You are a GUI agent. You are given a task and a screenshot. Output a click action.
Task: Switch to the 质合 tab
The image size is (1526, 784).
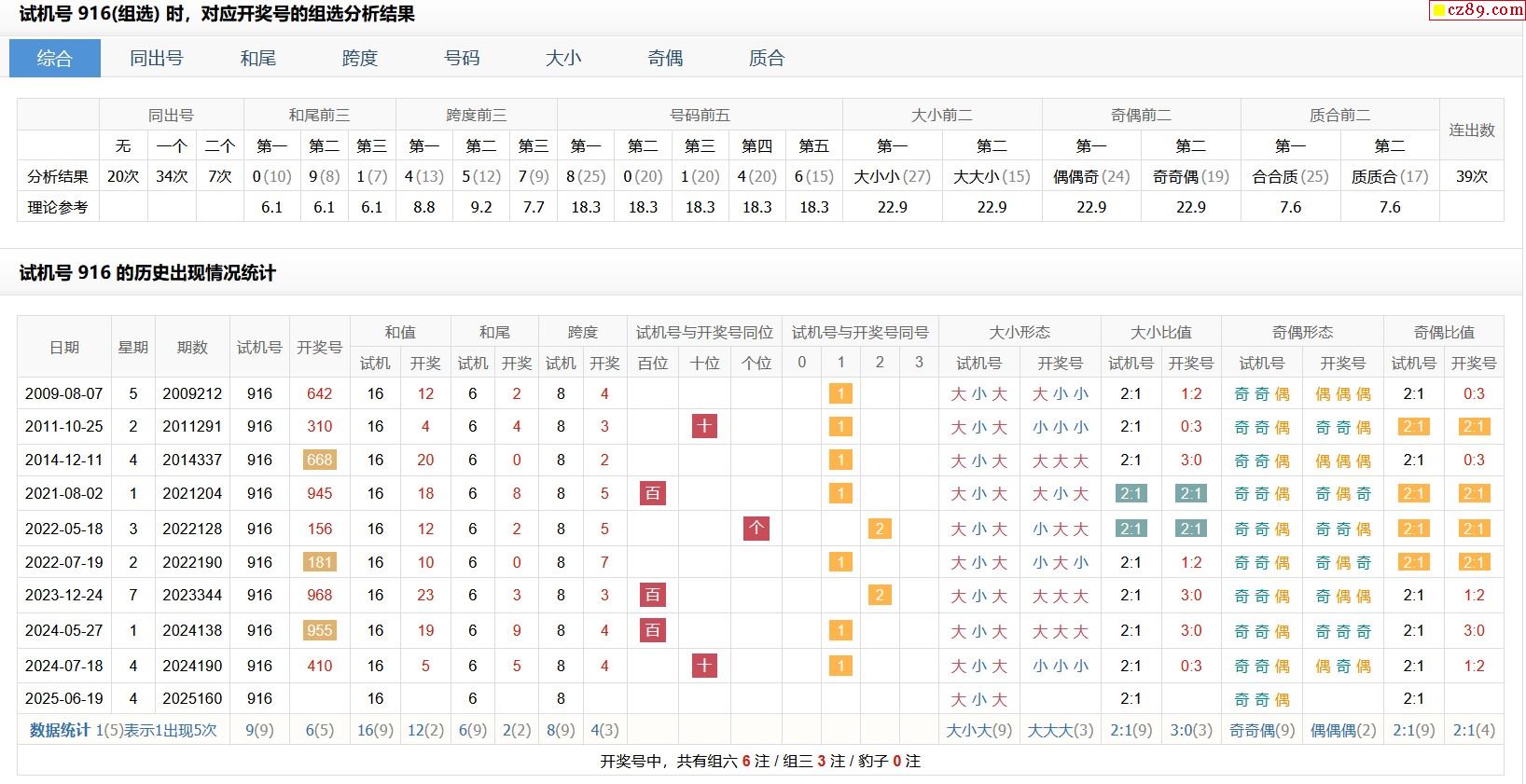(x=767, y=58)
